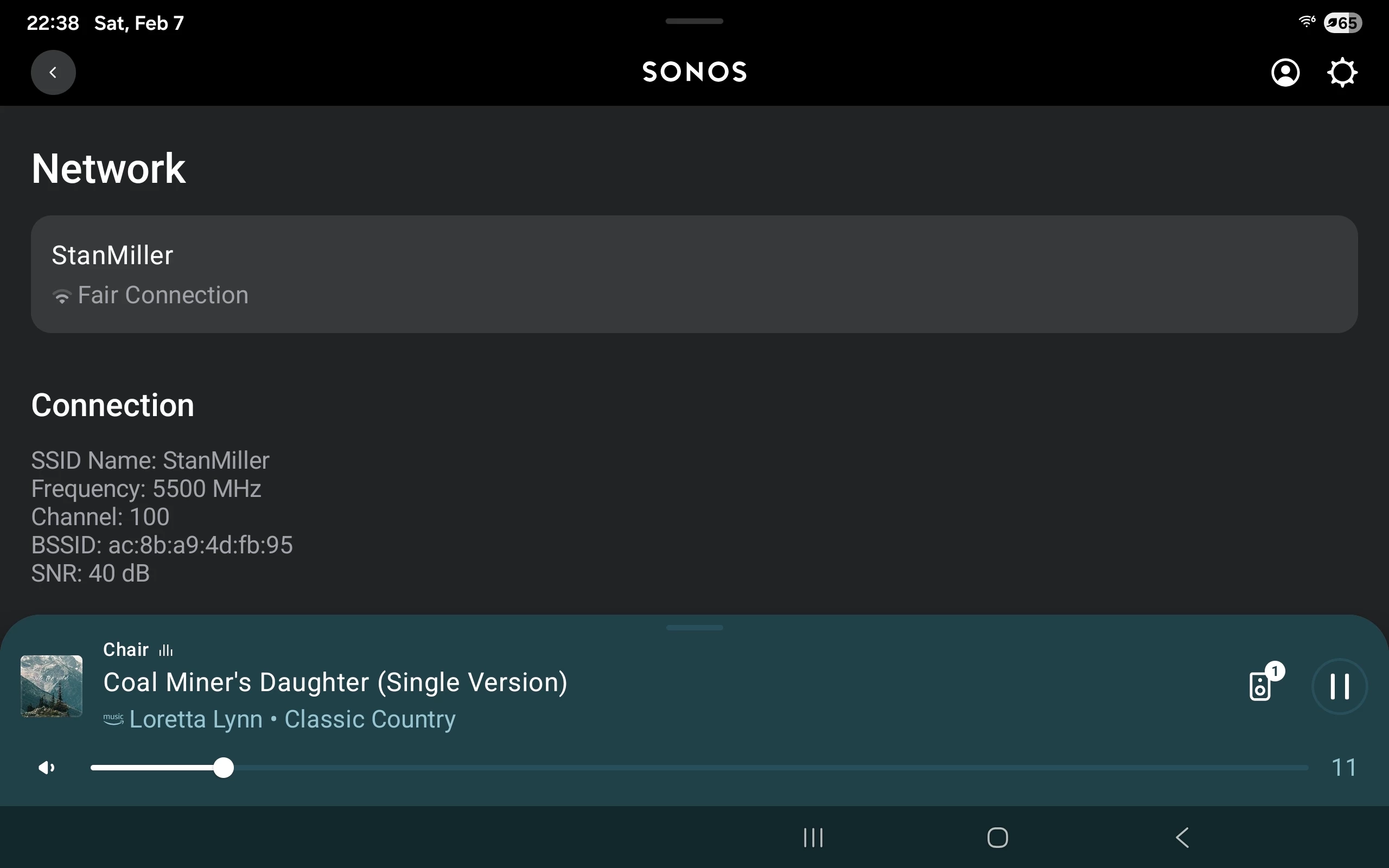This screenshot has width=1389, height=868.
Task: Tap the volume slider handle
Action: [224, 768]
